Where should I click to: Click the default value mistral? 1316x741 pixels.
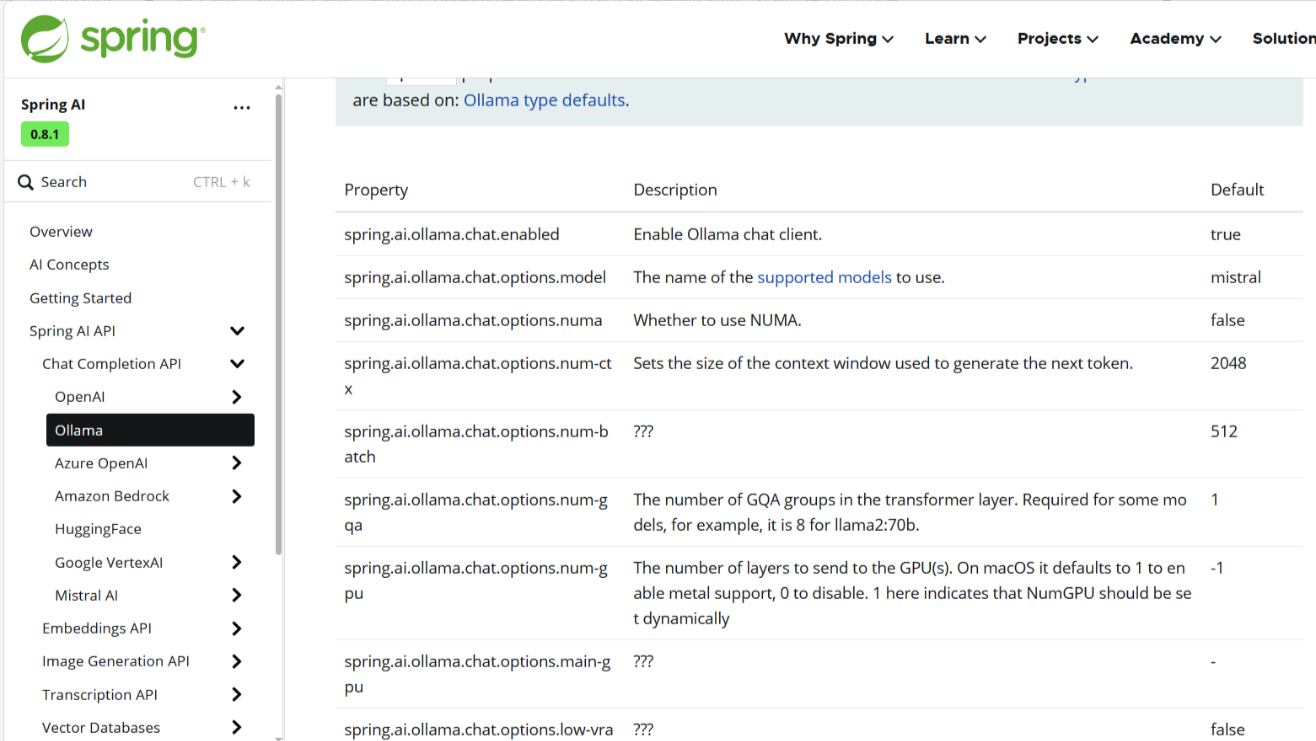(1235, 277)
